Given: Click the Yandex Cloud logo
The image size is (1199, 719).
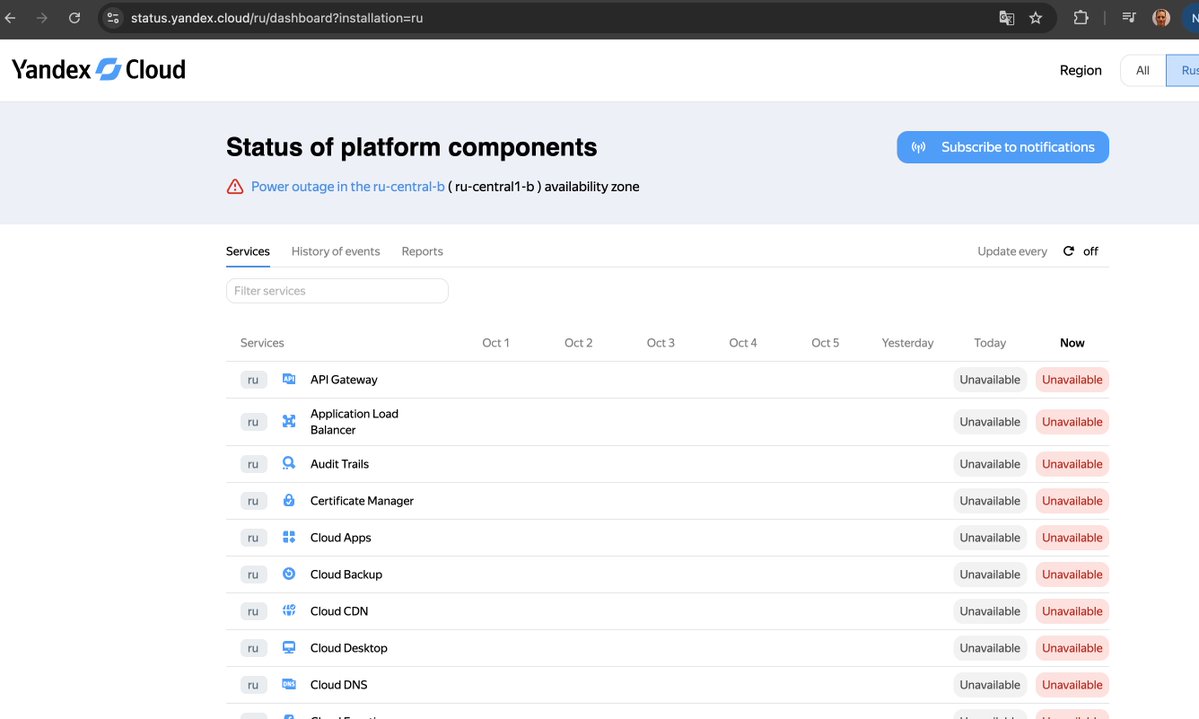Looking at the screenshot, I should pos(99,70).
